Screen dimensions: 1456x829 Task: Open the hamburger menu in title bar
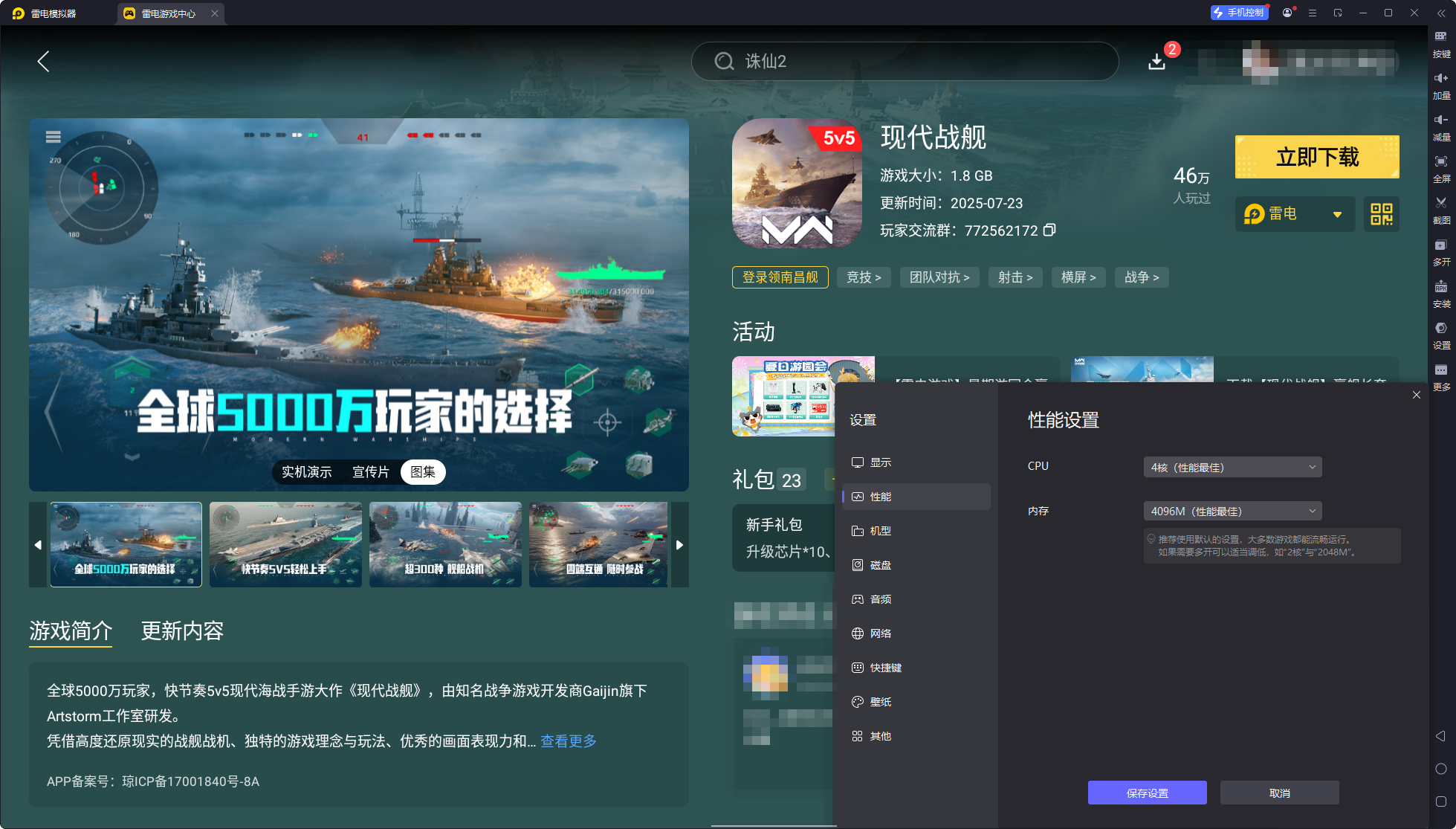pyautogui.click(x=1313, y=13)
